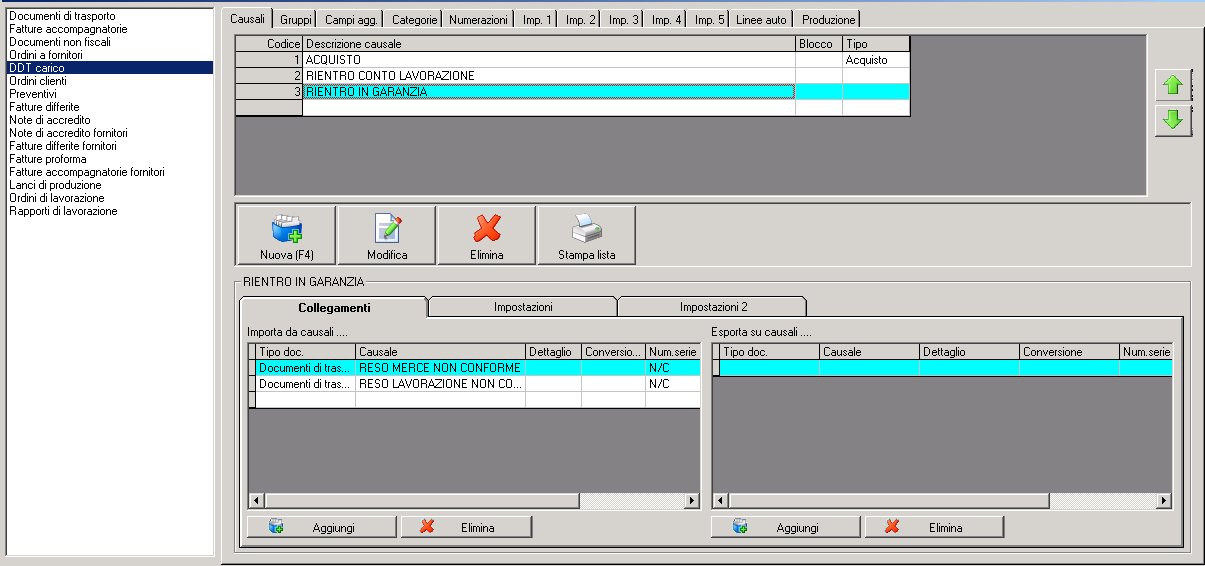Image resolution: width=1205 pixels, height=566 pixels.
Task: Click the Modifica button
Action: (x=386, y=236)
